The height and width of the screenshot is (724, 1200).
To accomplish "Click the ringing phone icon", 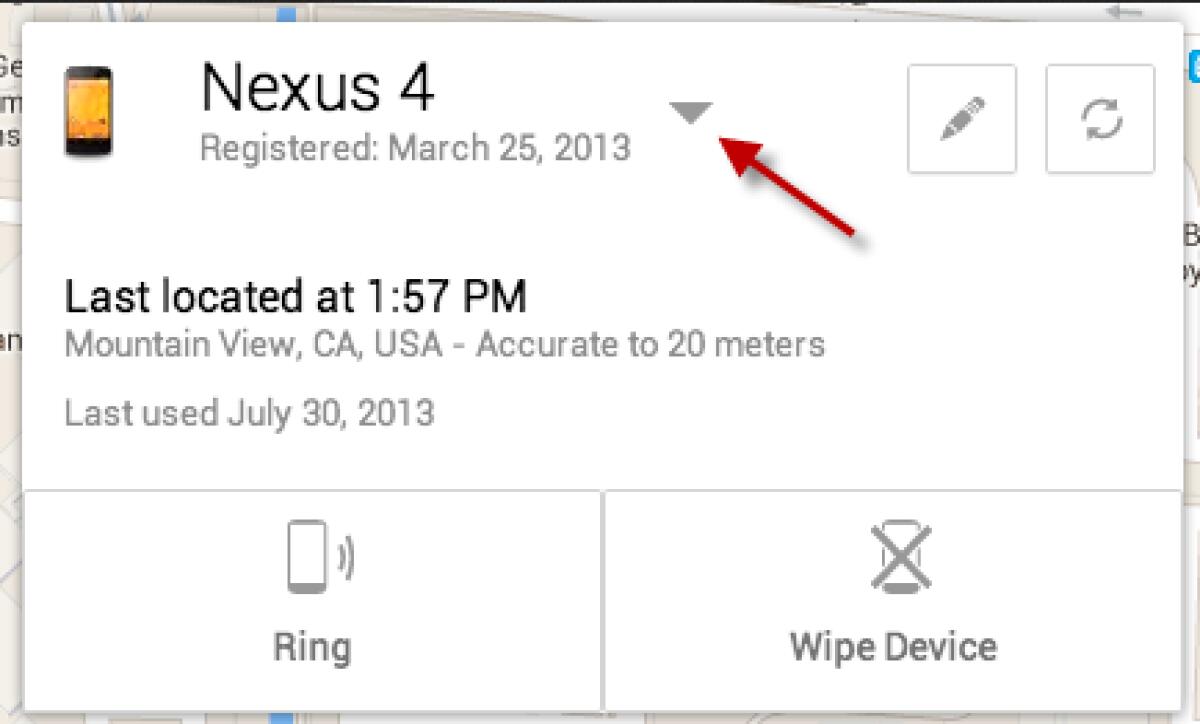I will (x=319, y=556).
